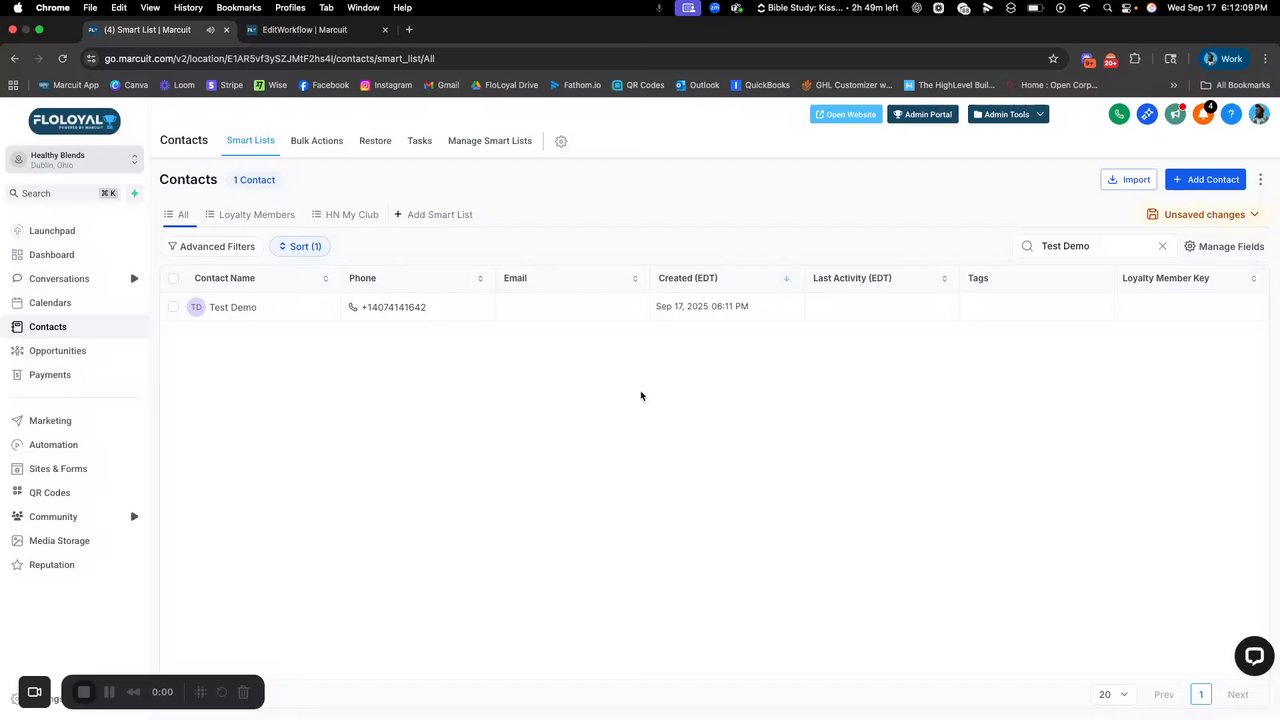This screenshot has height=720, width=1280.
Task: Click the Import button
Action: (1129, 180)
